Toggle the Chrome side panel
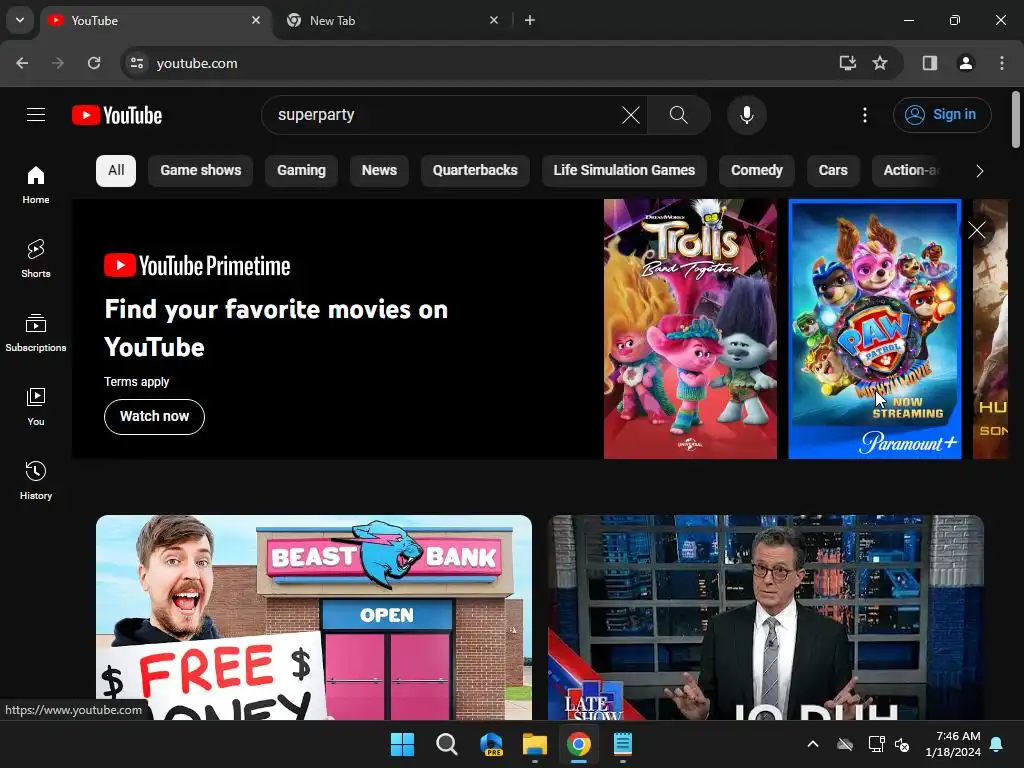Image resolution: width=1024 pixels, height=768 pixels. click(929, 63)
